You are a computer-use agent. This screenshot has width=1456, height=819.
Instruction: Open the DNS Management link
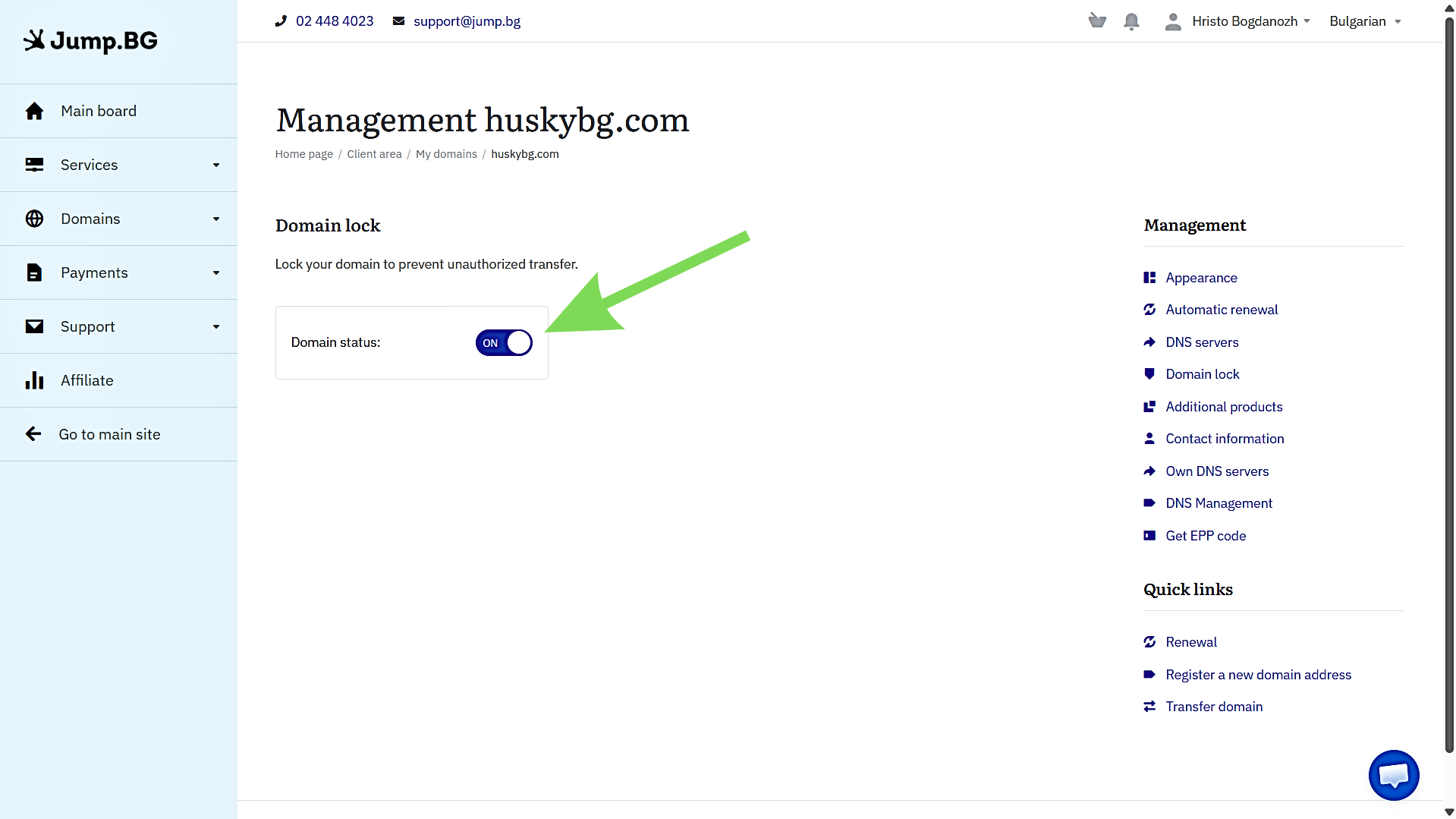tap(1219, 503)
